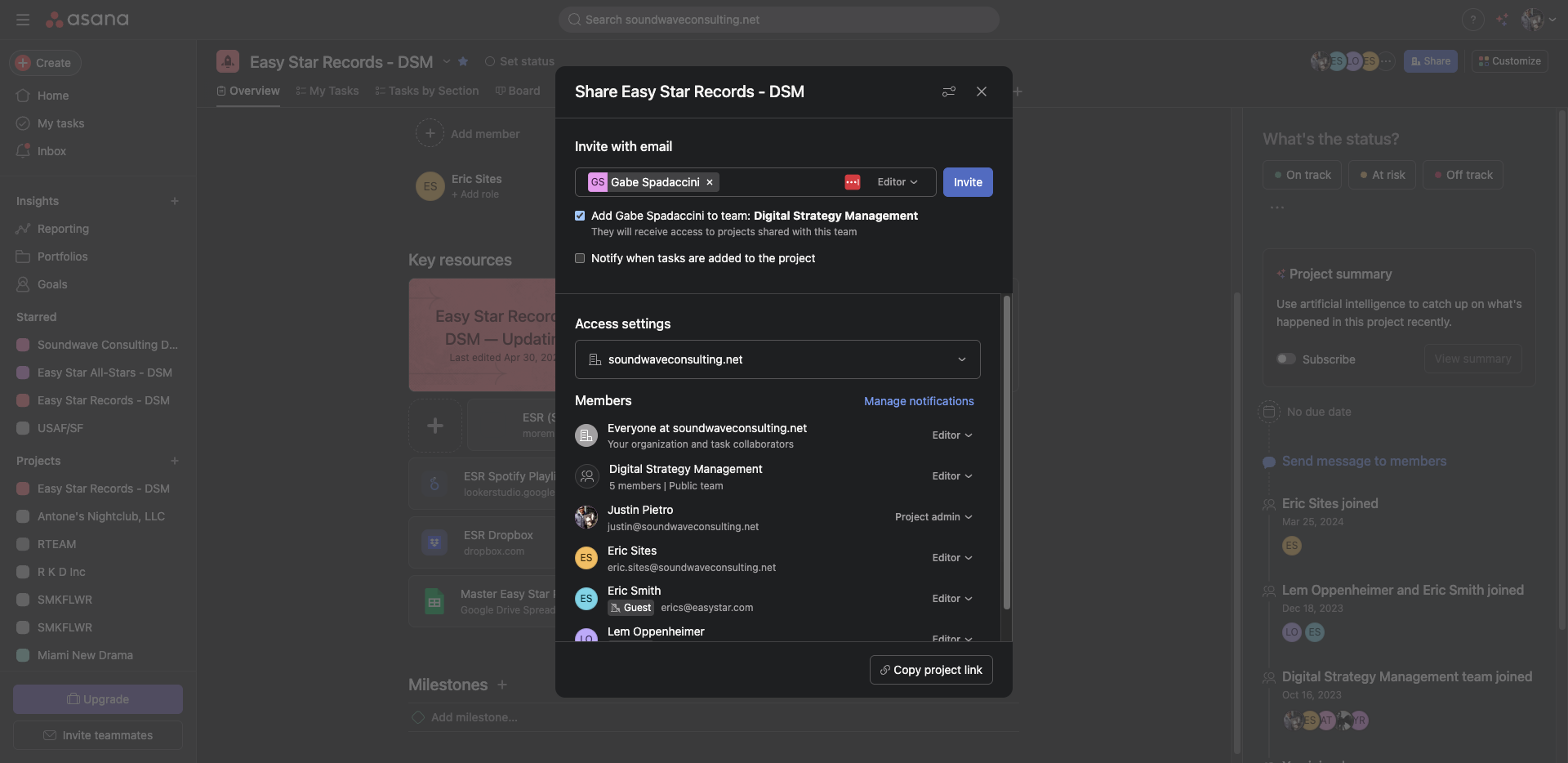Click the star favorite icon beside project title
Viewport: 1568px width, 763px height.
point(463,61)
